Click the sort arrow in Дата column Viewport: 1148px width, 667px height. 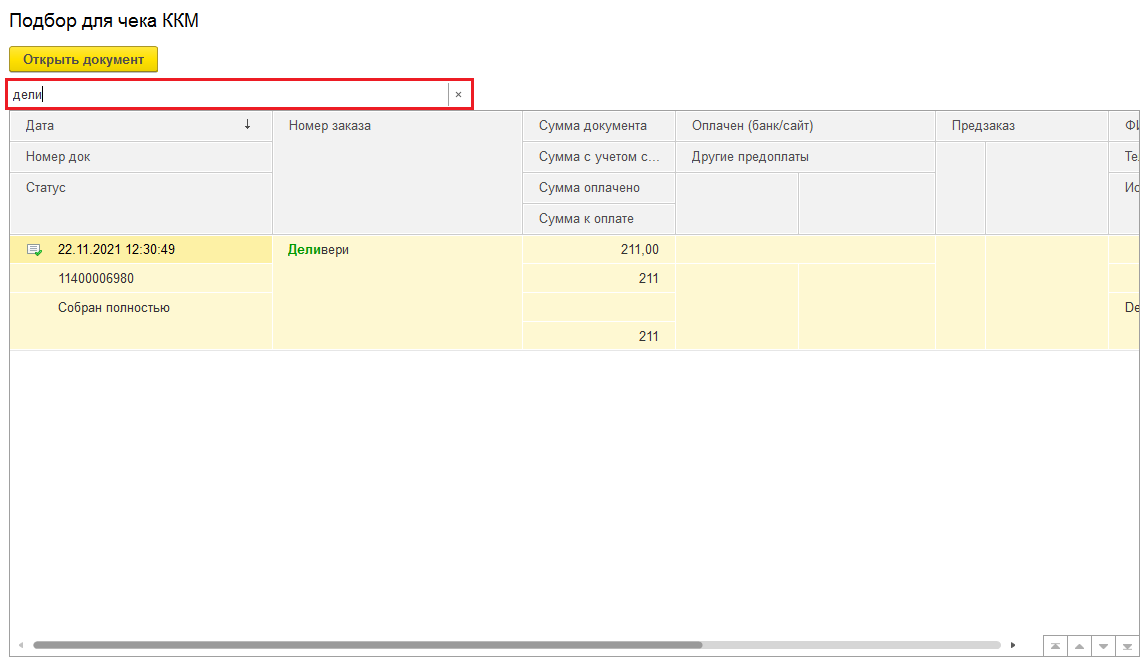[247, 125]
